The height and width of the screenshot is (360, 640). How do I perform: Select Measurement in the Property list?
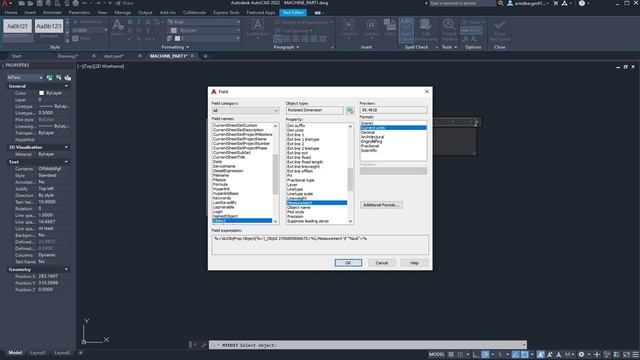point(317,203)
